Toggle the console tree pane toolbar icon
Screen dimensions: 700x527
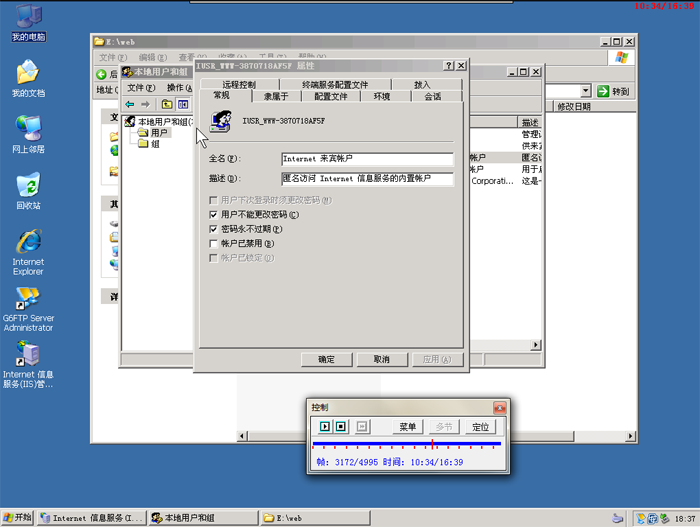click(x=183, y=104)
